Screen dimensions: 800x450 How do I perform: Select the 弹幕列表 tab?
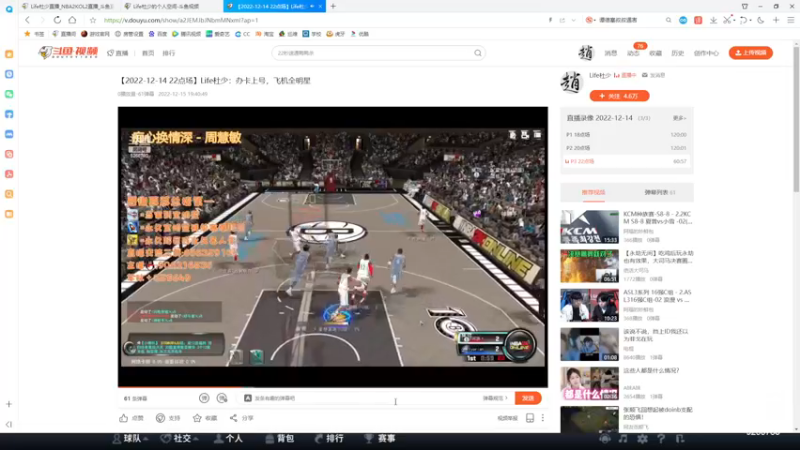(x=660, y=192)
